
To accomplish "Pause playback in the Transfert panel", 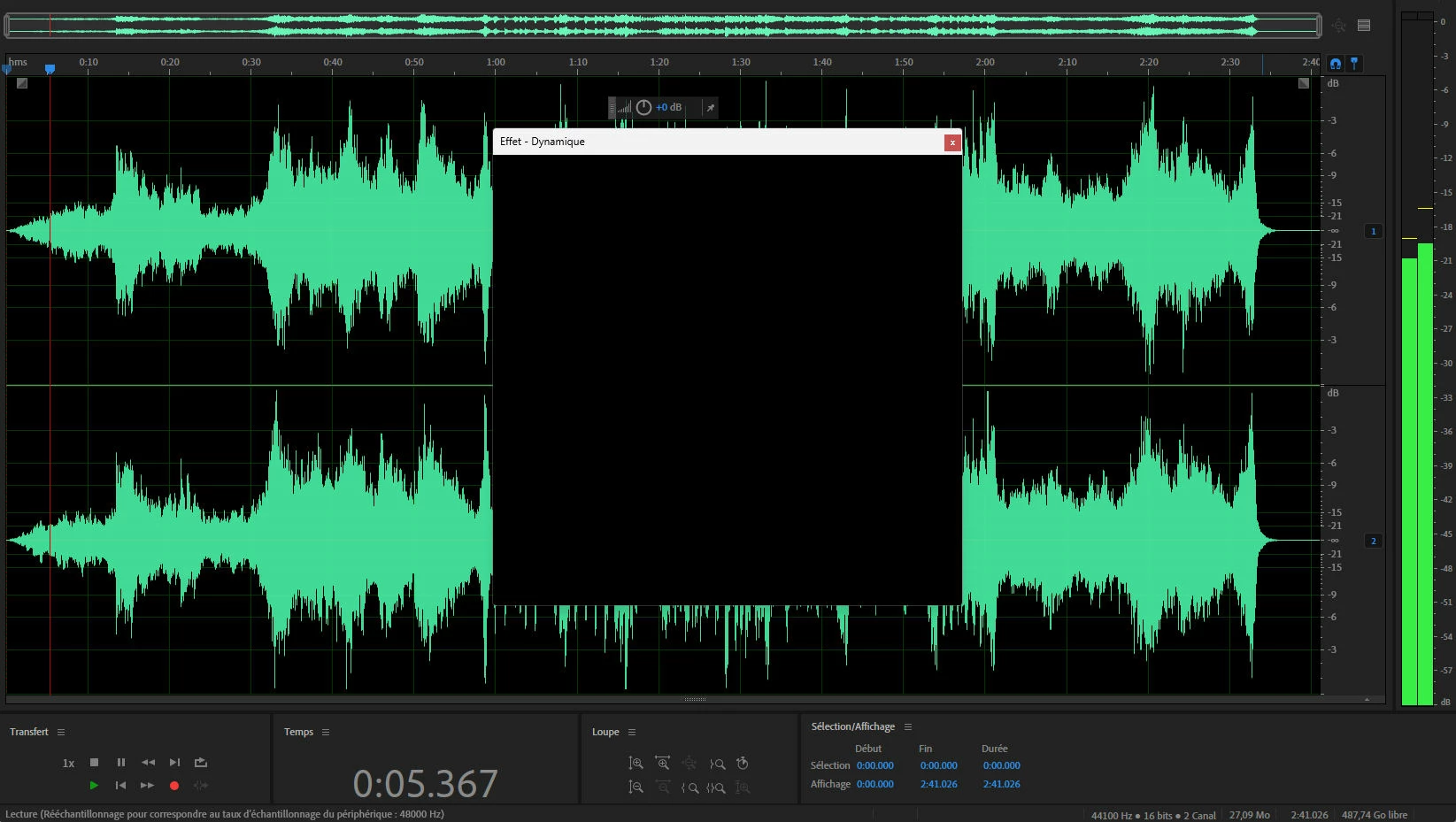I will [121, 762].
